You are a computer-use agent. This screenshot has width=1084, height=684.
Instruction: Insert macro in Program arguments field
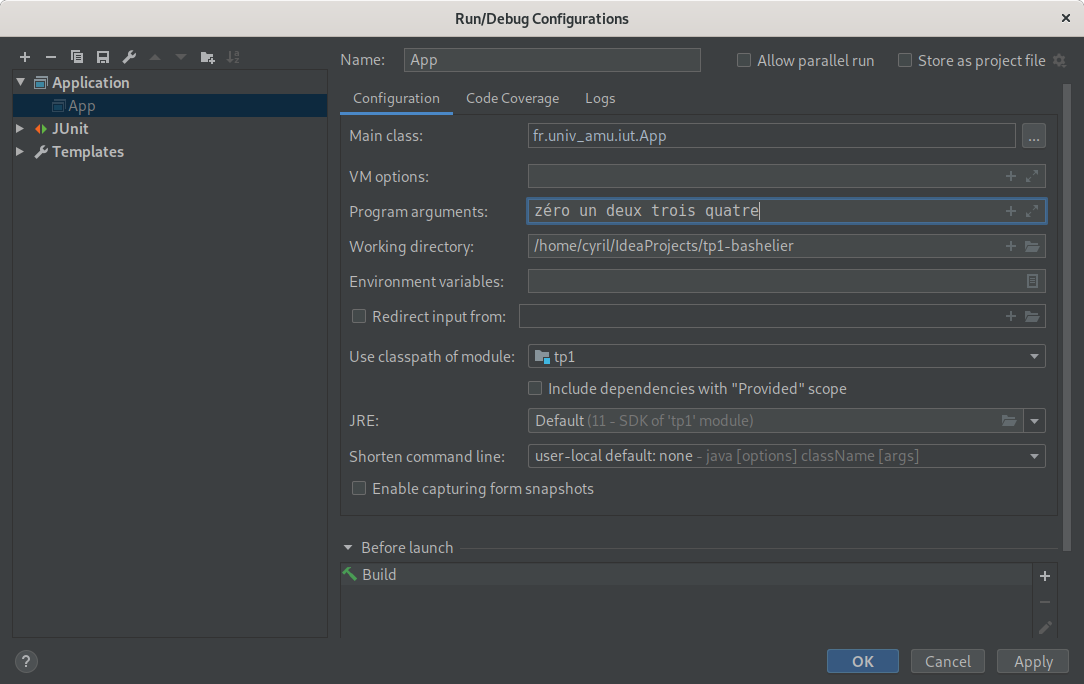[1011, 211]
